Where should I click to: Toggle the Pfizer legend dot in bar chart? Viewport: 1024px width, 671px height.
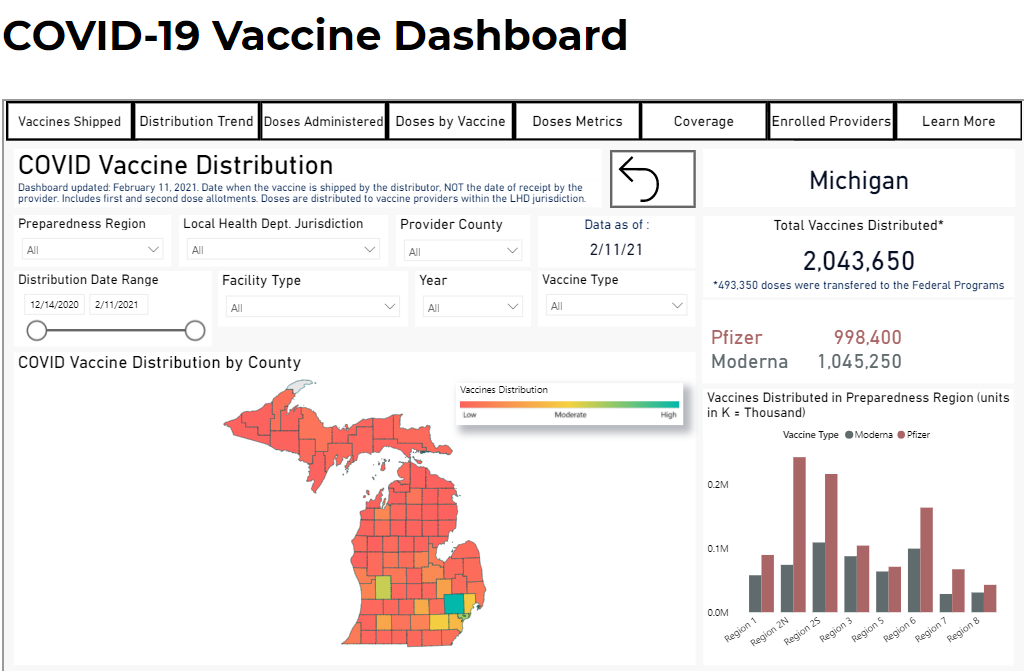click(902, 434)
